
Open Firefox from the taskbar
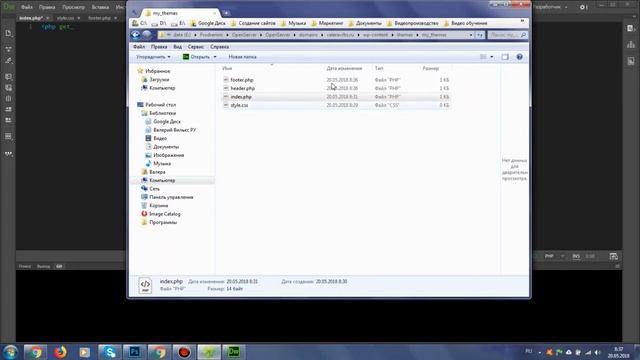(x=60, y=352)
